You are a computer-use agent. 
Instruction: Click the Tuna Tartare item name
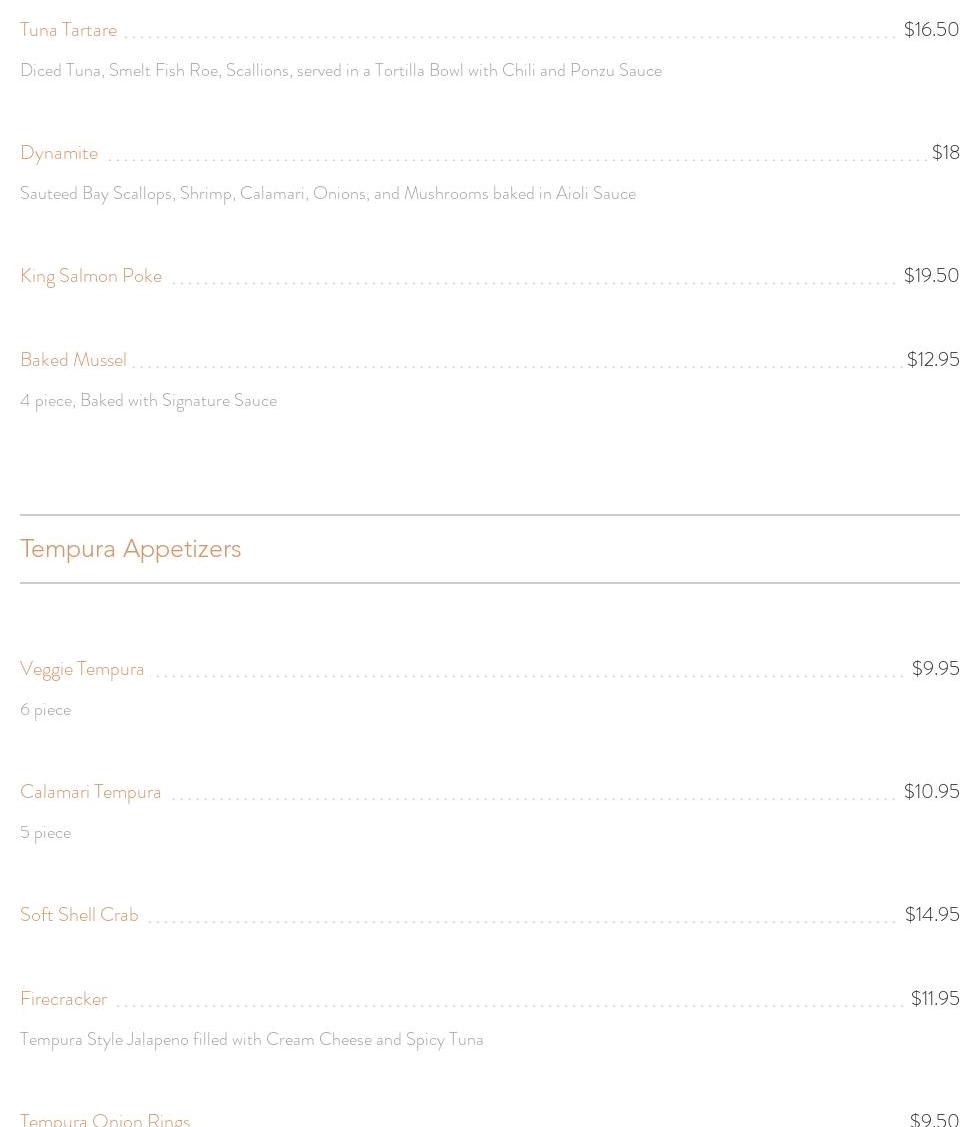click(x=68, y=30)
